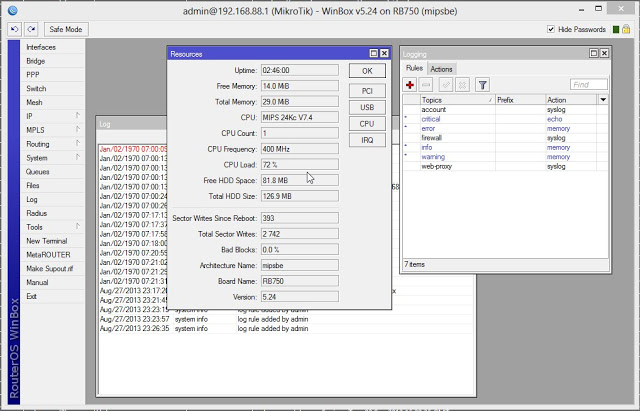This screenshot has width=640, height=411.
Task: Click the PCI button
Action: 367,91
